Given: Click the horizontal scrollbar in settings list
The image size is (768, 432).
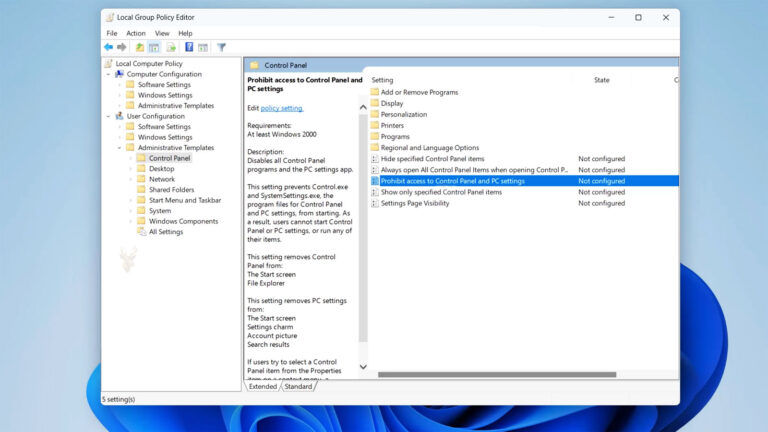Looking at the screenshot, I should coord(497,375).
